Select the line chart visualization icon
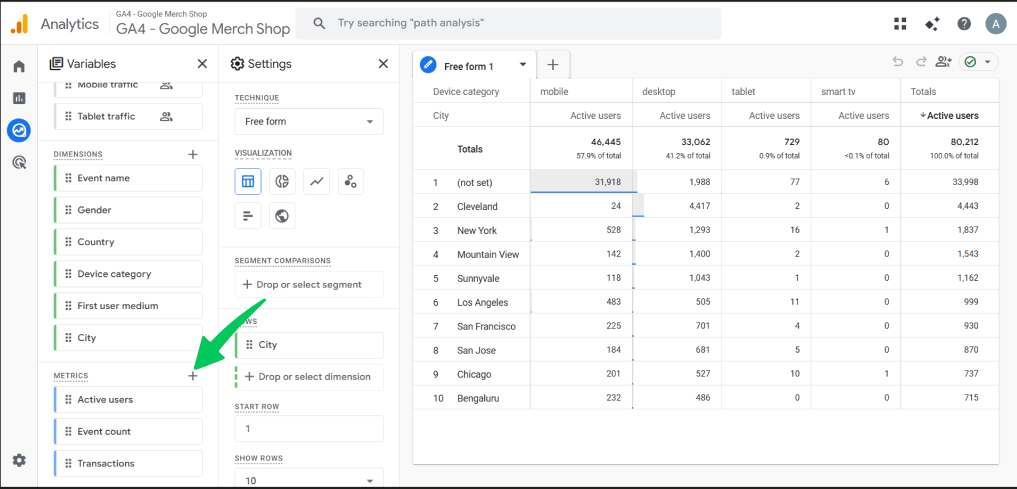 coord(317,182)
